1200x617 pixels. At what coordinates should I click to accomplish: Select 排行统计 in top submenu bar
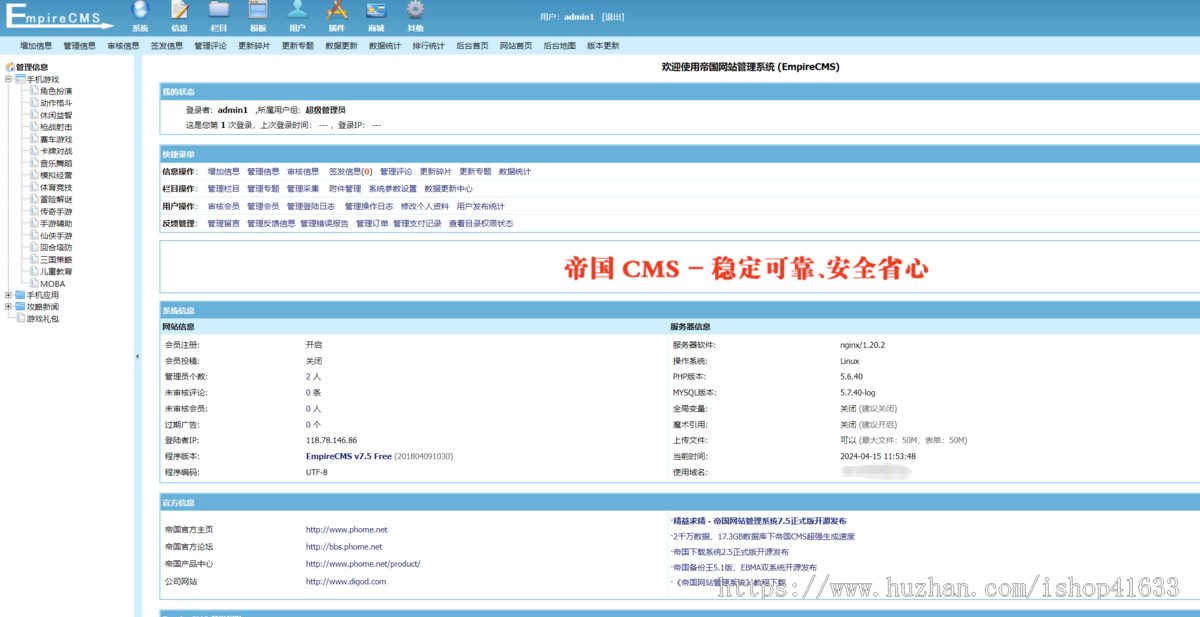(x=429, y=46)
